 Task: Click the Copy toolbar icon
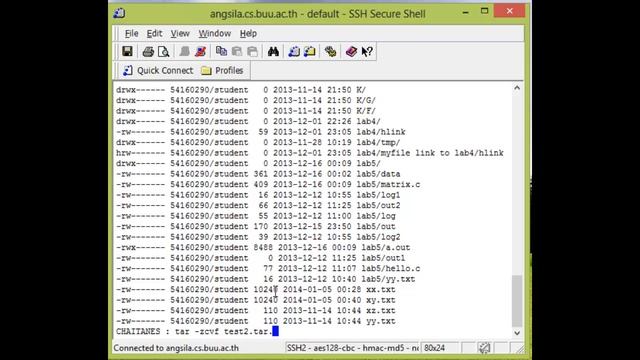click(x=221, y=51)
